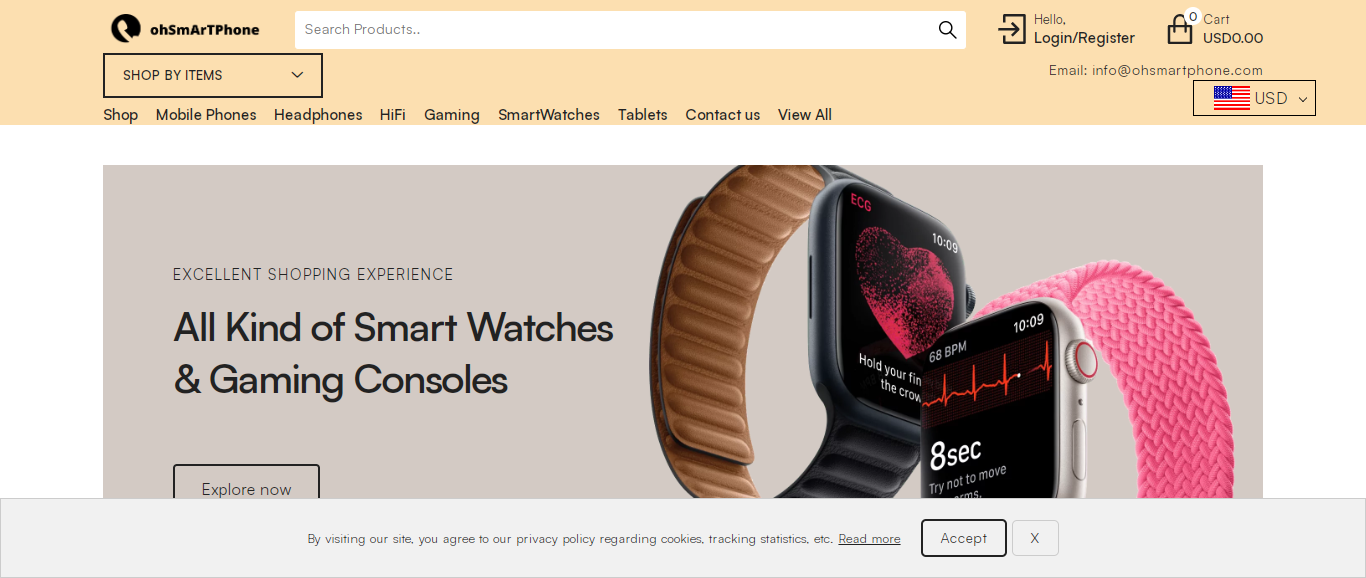Click the search magnifier icon
Image resolution: width=1366 pixels, height=578 pixels.
(947, 30)
